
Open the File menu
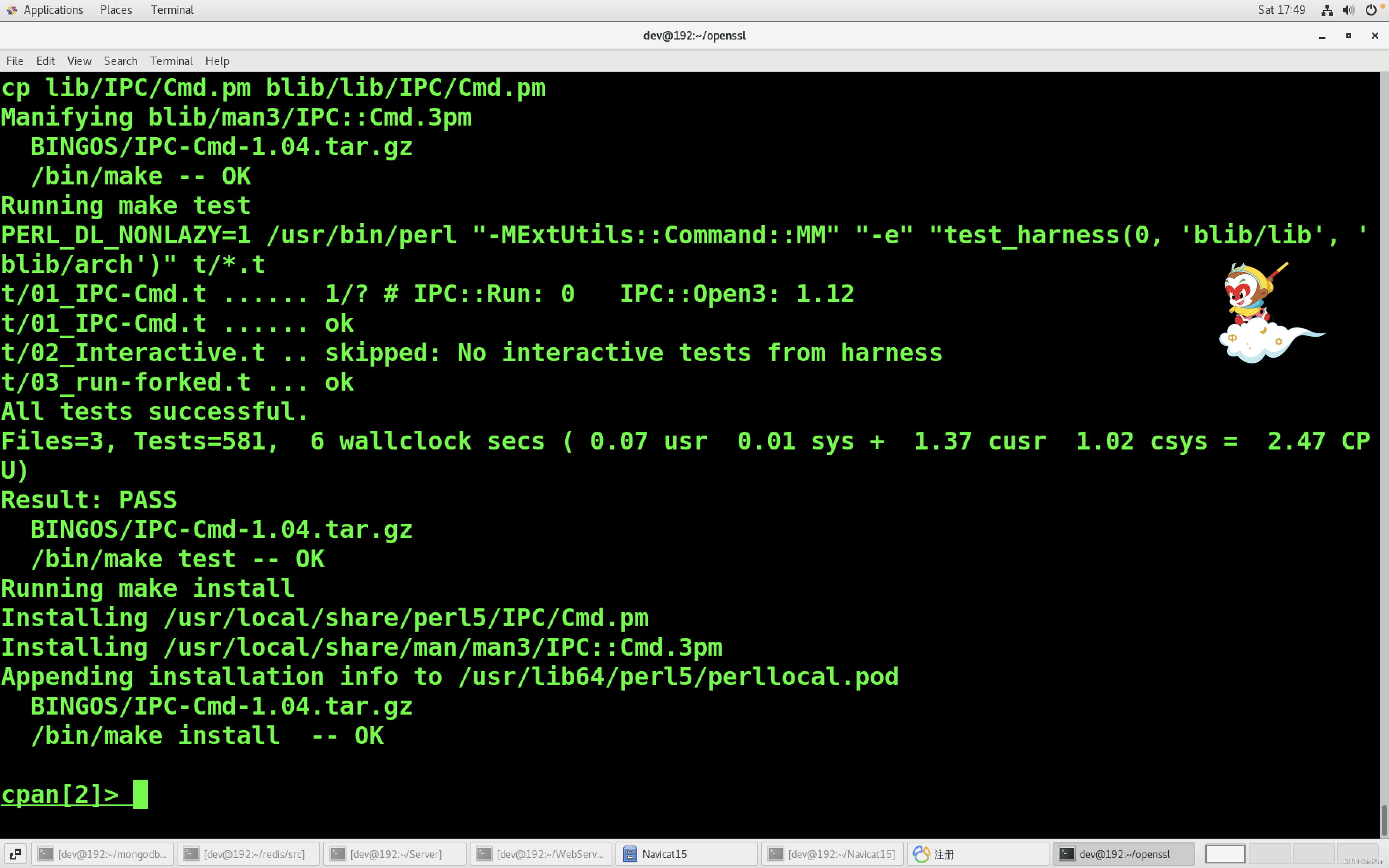click(15, 61)
